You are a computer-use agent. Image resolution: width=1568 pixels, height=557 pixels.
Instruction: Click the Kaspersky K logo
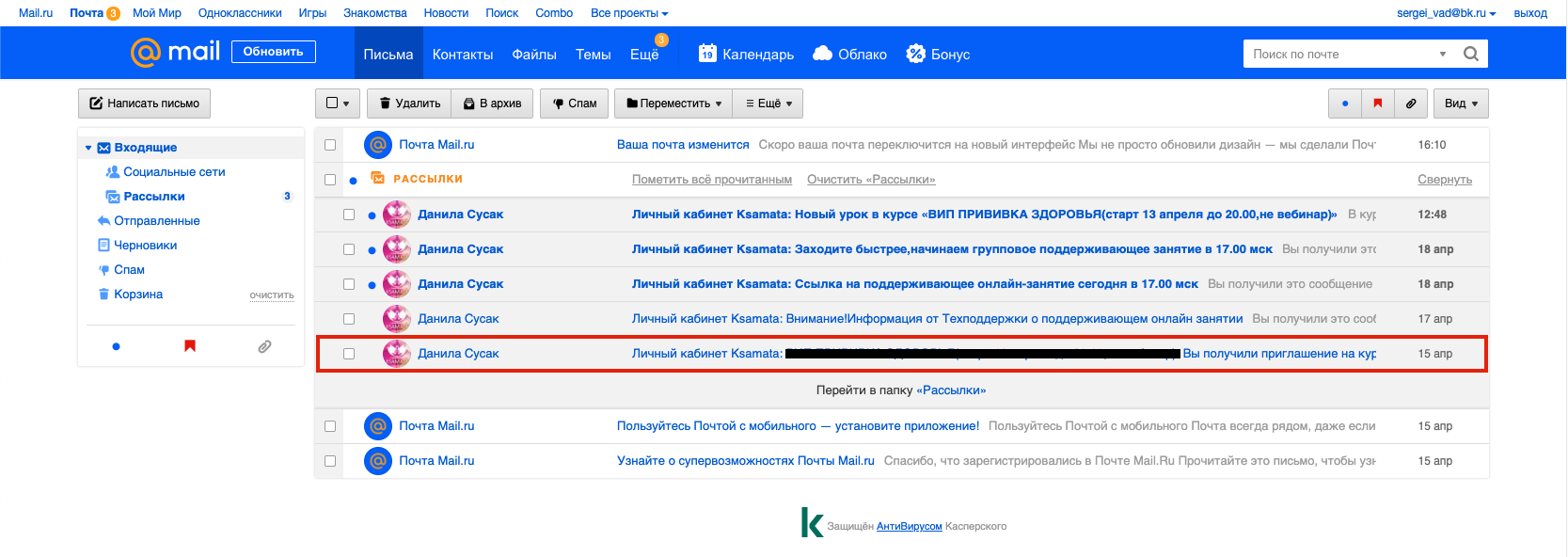pos(812,522)
